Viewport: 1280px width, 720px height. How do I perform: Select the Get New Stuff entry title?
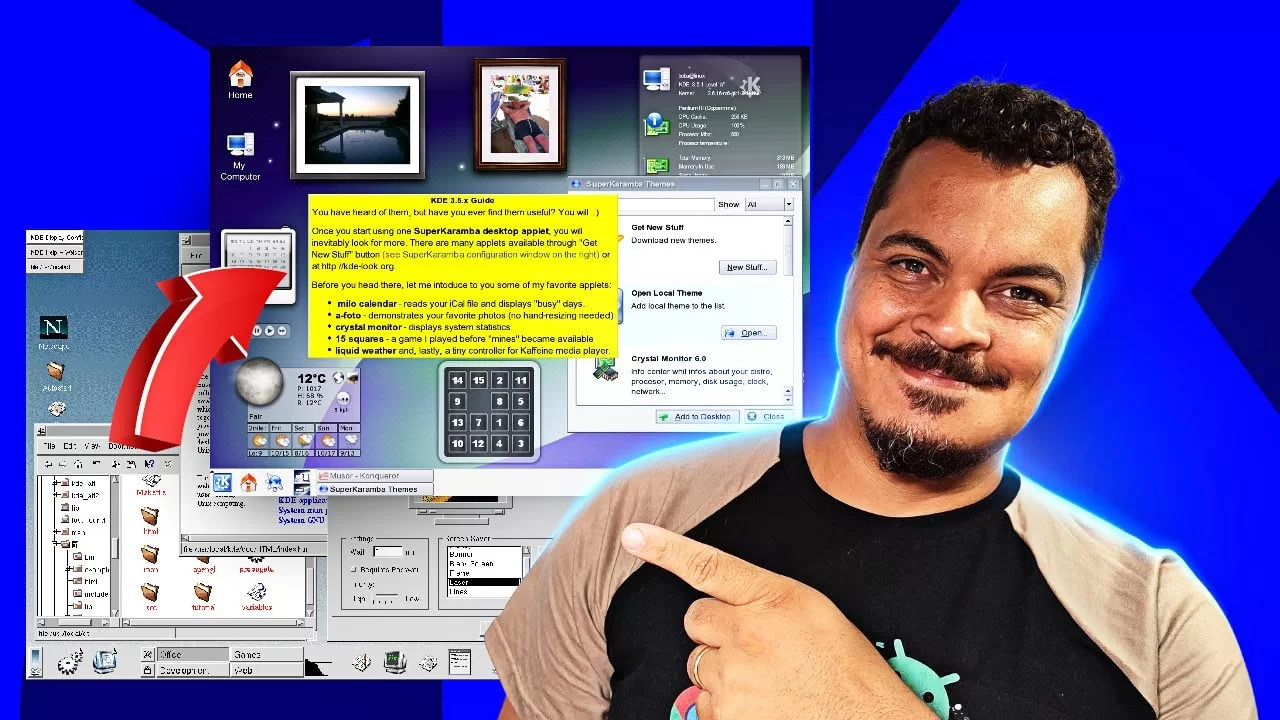pyautogui.click(x=659, y=228)
